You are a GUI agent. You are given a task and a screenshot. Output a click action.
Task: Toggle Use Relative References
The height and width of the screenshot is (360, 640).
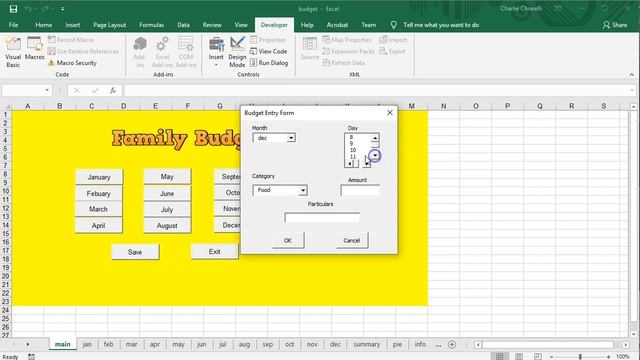tap(83, 51)
